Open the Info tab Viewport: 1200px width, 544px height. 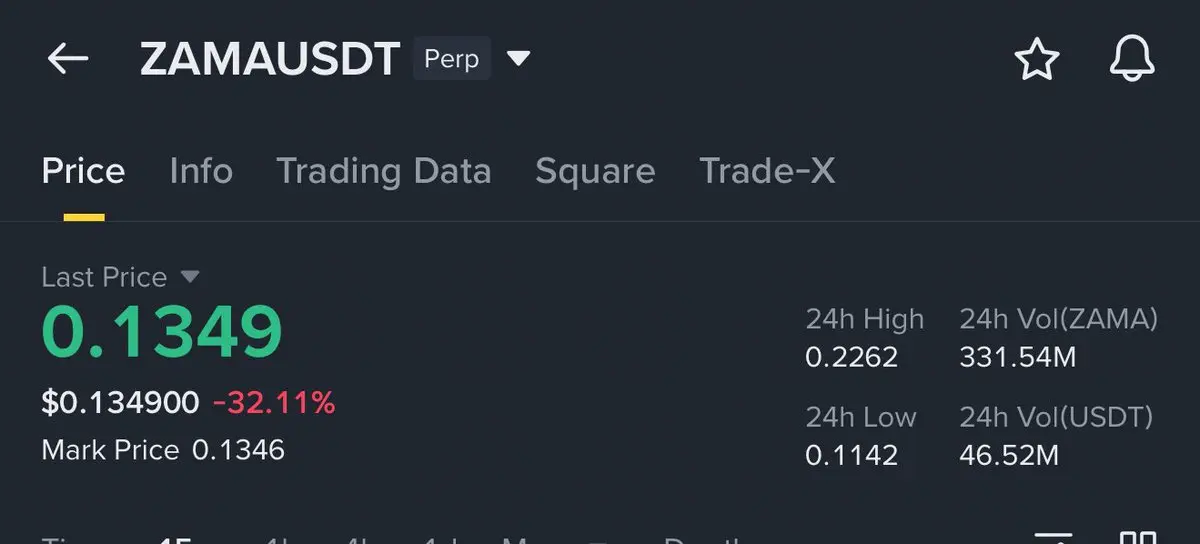(x=201, y=171)
